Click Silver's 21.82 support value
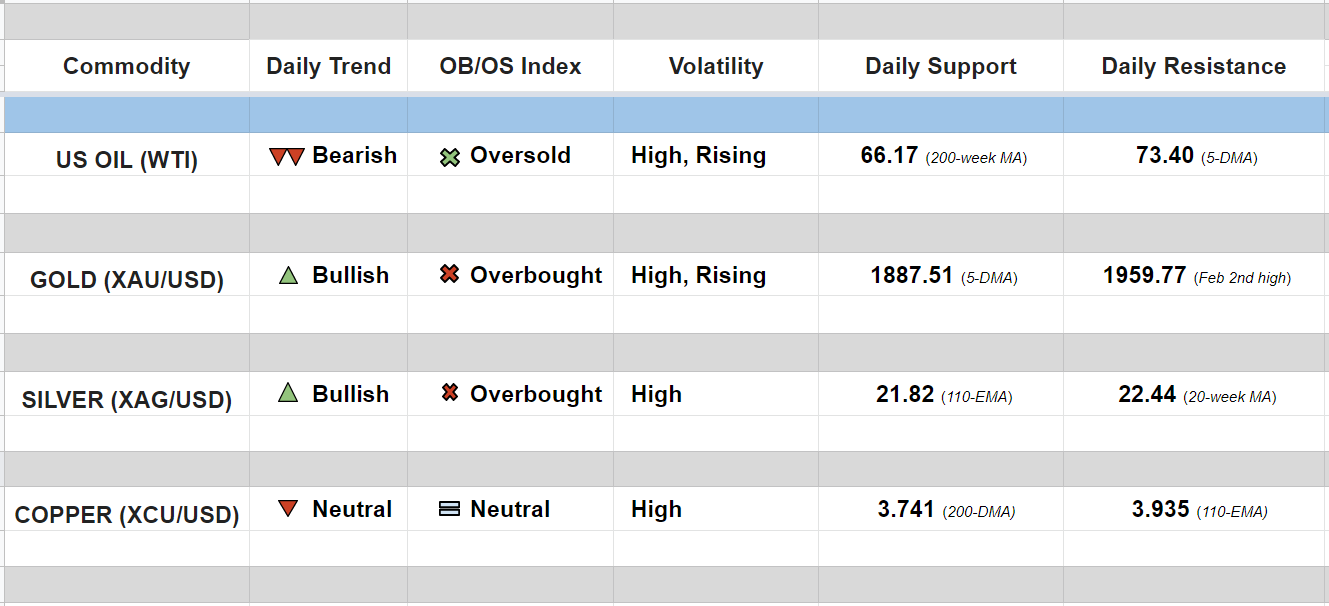 point(904,395)
